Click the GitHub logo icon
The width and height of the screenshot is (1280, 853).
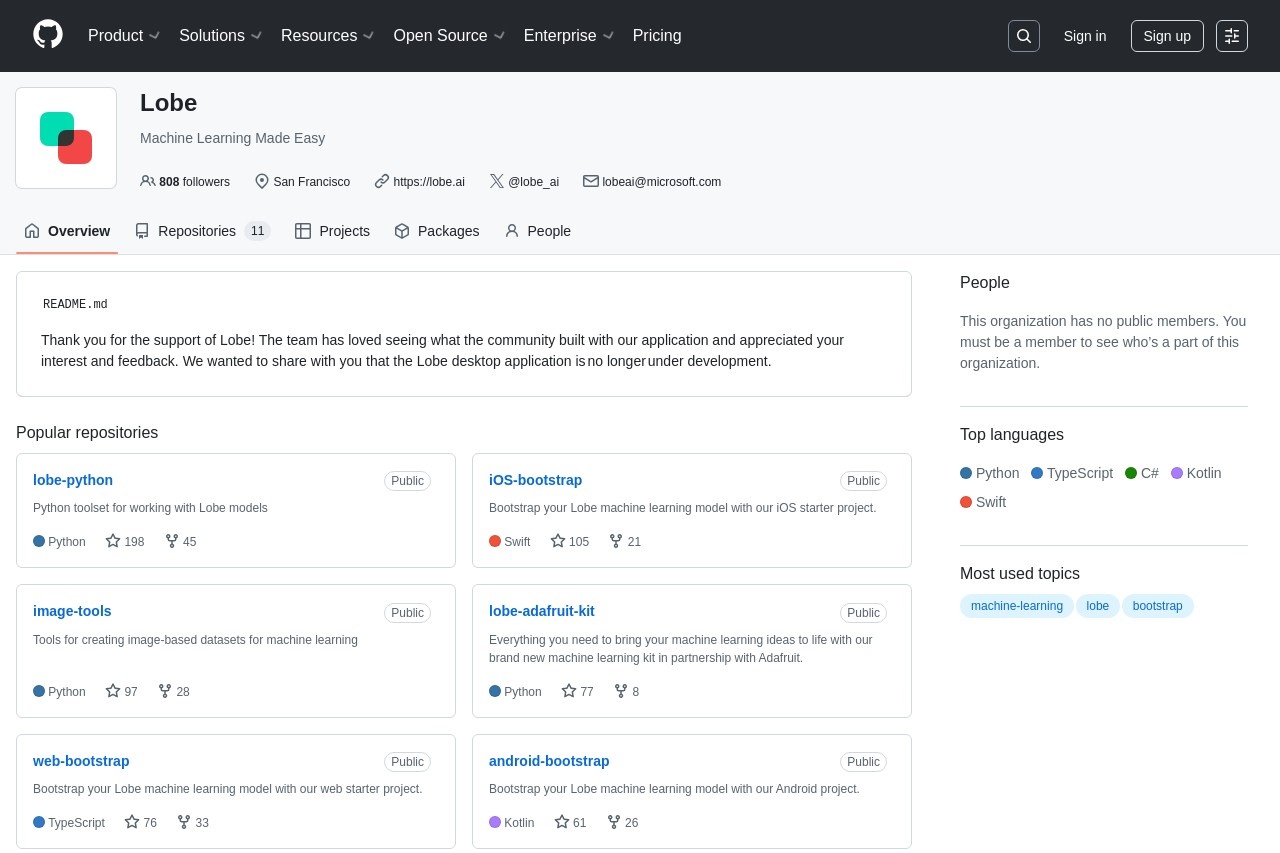point(48,35)
